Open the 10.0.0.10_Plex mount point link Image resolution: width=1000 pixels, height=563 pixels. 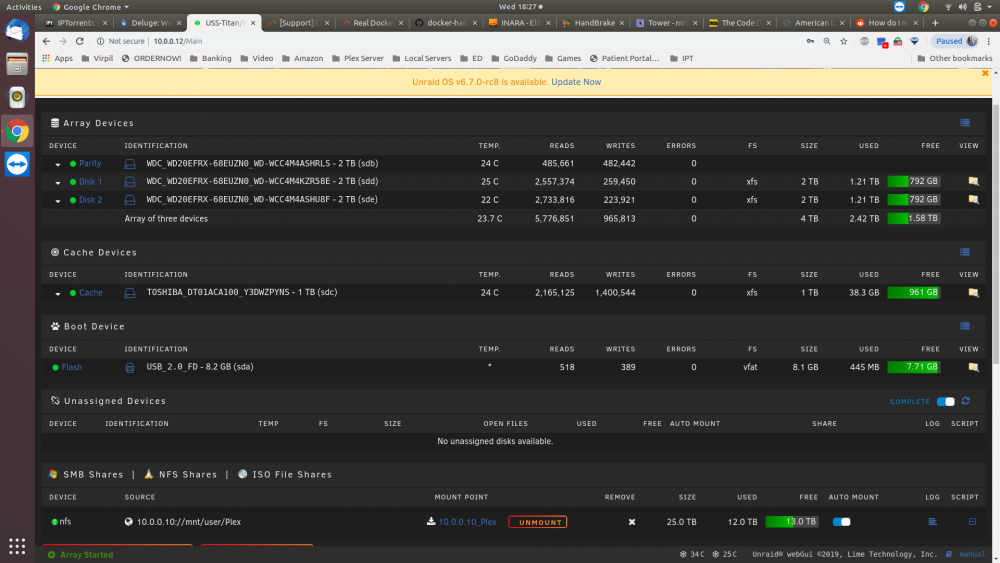click(467, 522)
